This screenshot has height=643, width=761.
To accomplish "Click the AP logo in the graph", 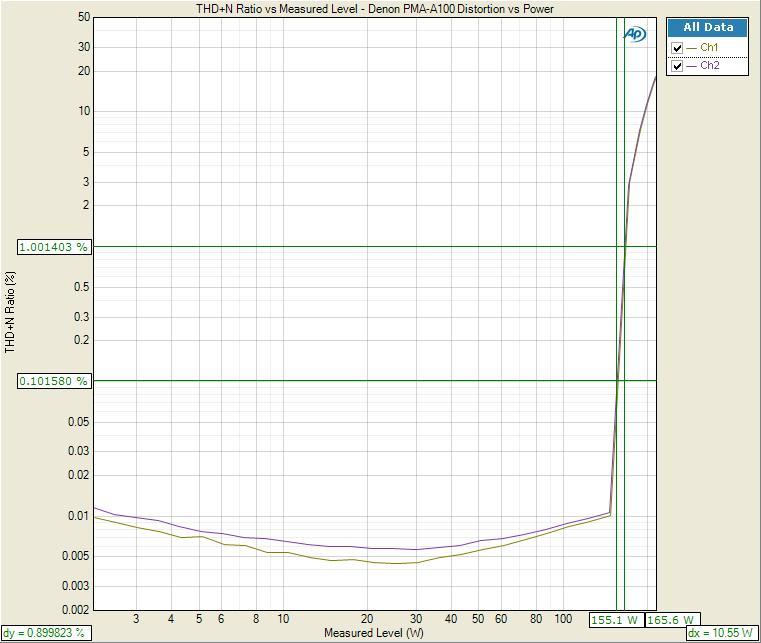I will click(x=634, y=34).
